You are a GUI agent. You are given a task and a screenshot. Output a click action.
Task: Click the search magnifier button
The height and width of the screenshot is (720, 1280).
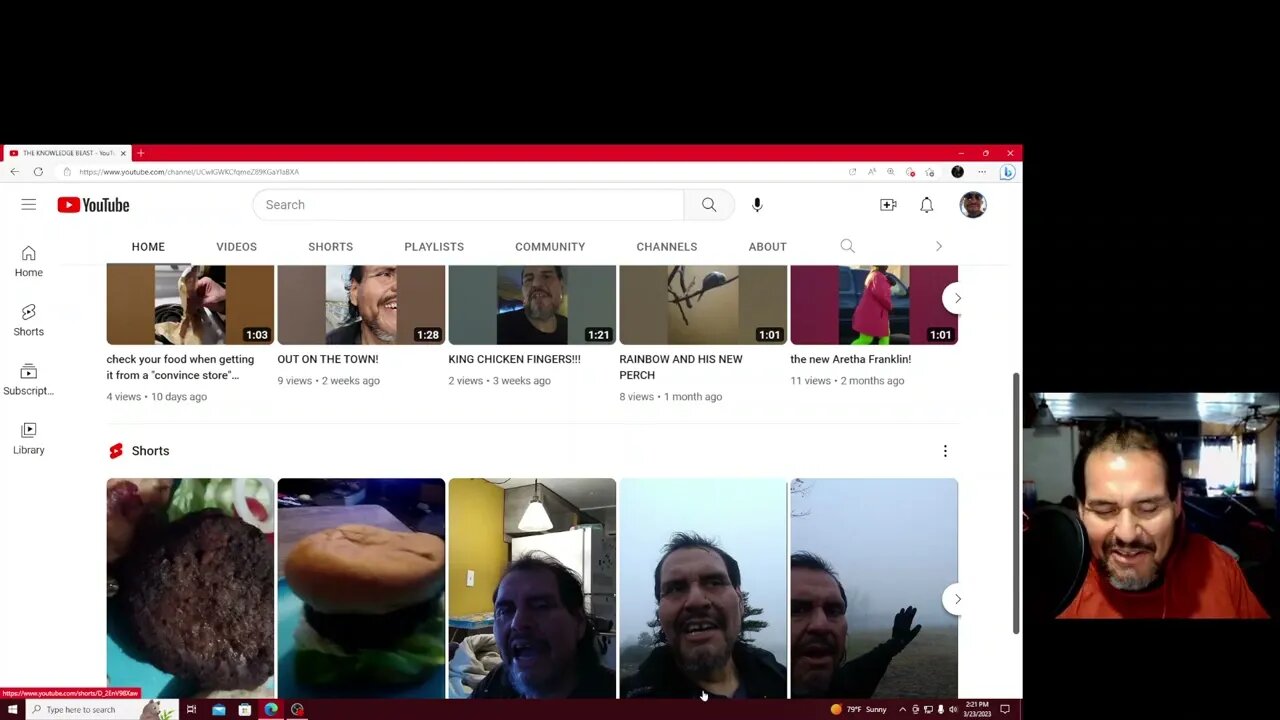(709, 205)
